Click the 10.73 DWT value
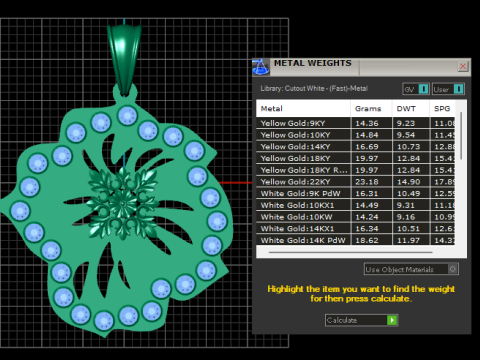The image size is (480, 360). (408, 147)
